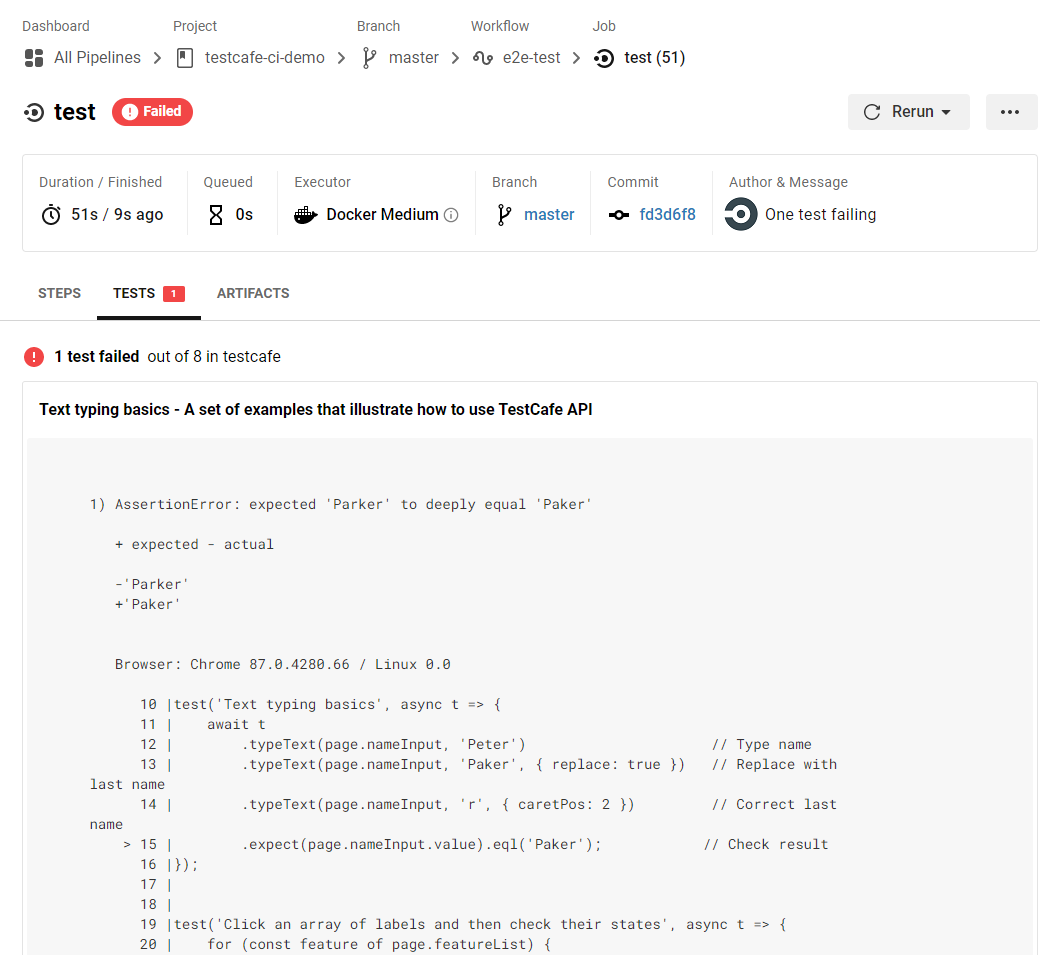Open the testcafe-ci-demo project link
This screenshot has width=1040, height=955.
pos(265,58)
